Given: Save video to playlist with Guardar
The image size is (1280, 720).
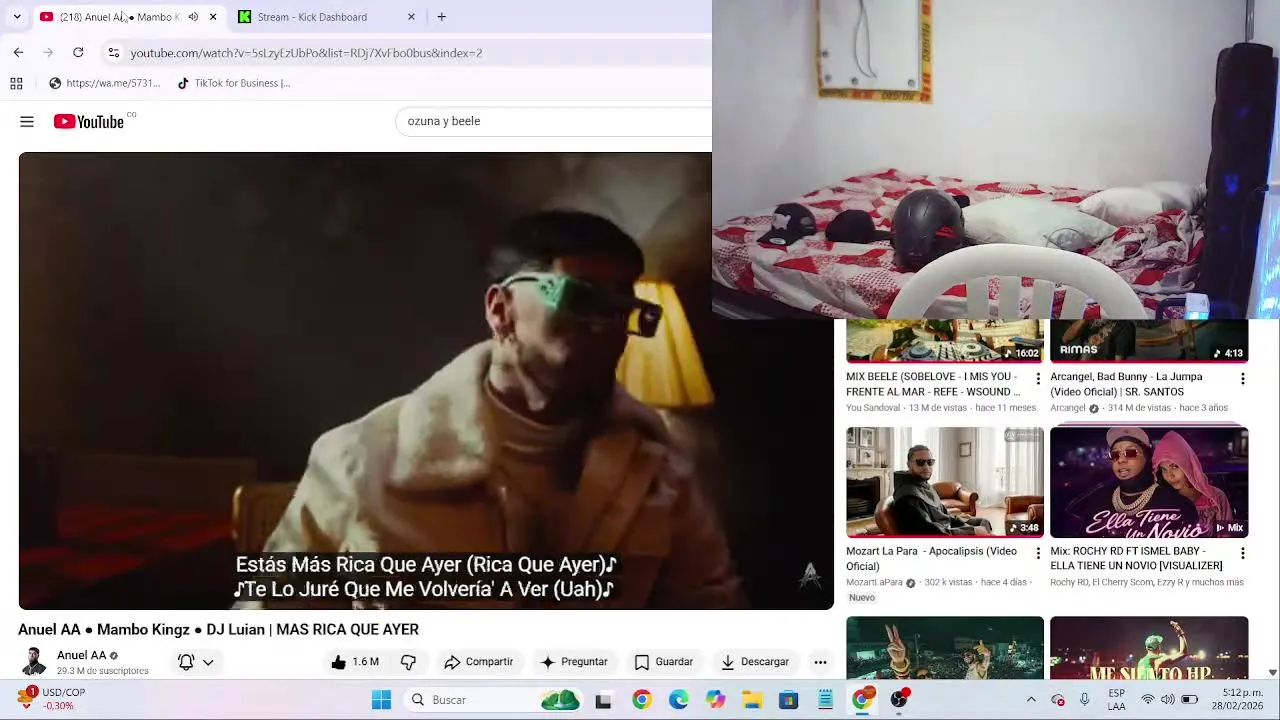Looking at the screenshot, I should pos(663,662).
